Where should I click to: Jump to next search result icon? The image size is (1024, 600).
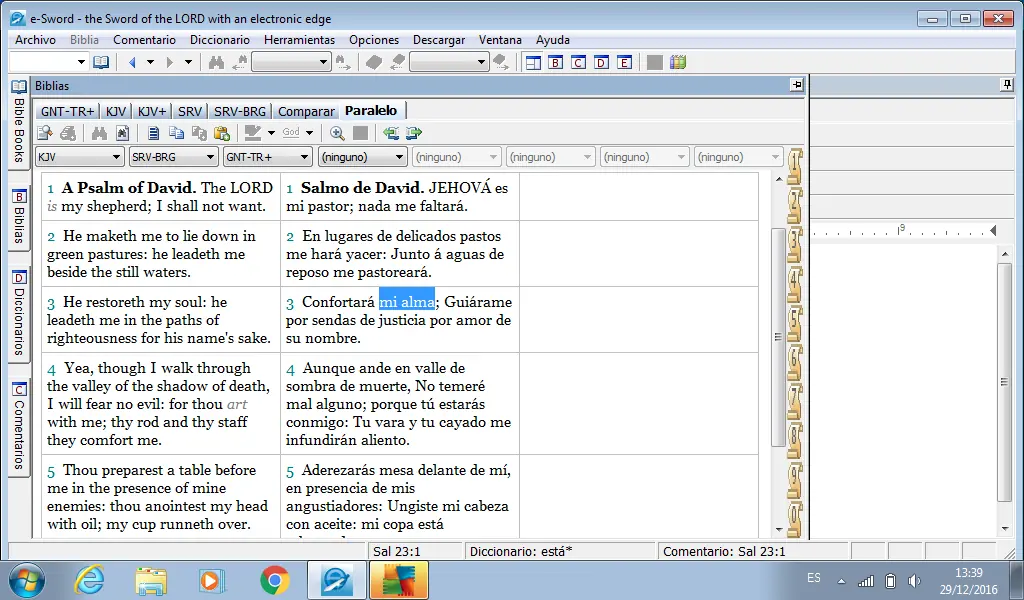[343, 63]
